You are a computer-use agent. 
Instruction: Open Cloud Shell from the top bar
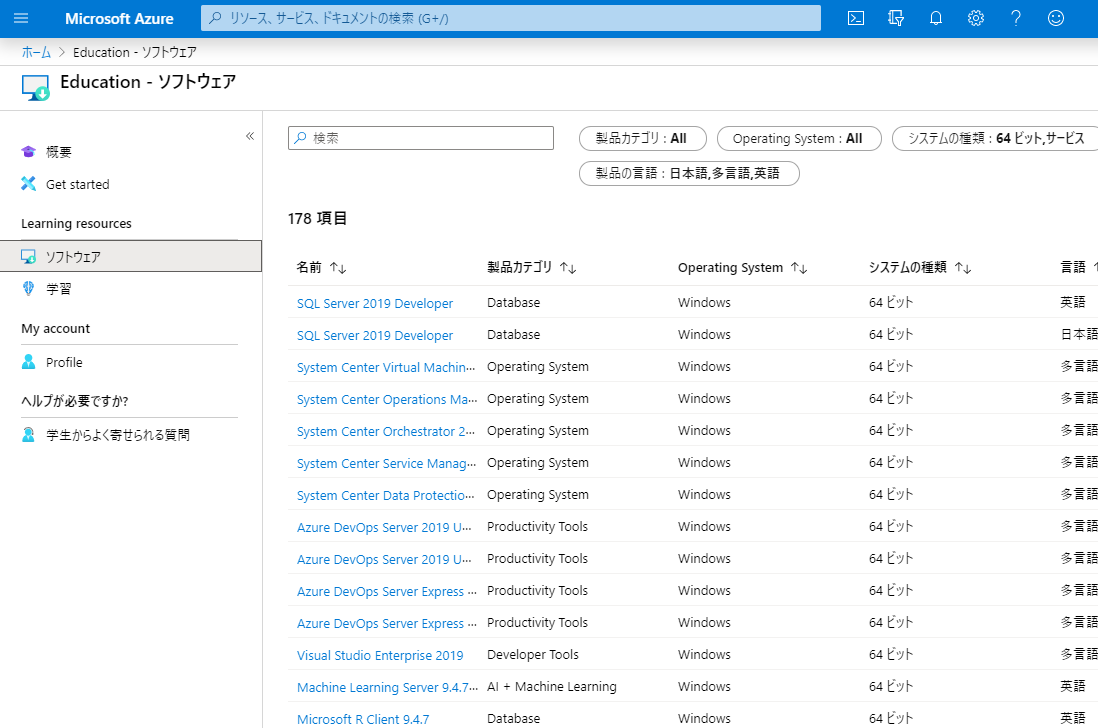point(856,18)
